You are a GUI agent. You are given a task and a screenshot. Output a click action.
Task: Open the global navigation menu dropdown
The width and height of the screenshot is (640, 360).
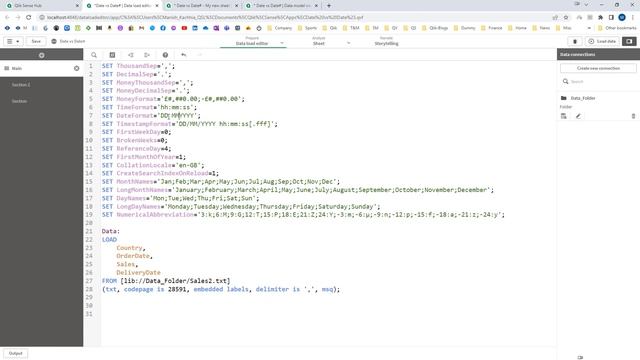13,41
